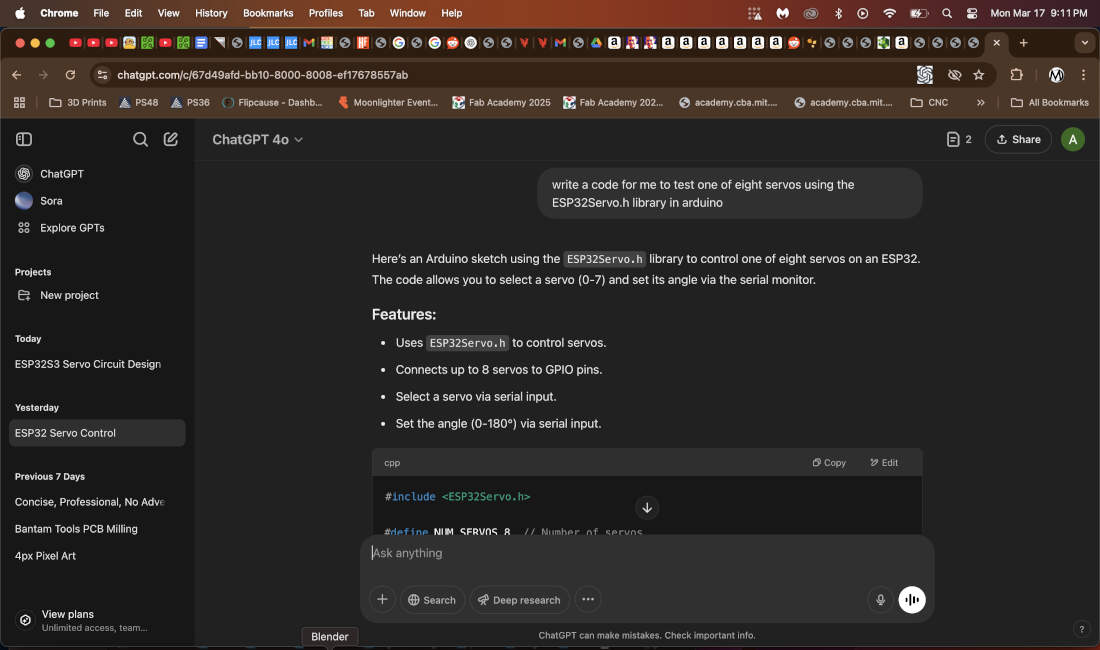Toggle the Search tool in composer
1100x650 pixels.
pyautogui.click(x=432, y=600)
